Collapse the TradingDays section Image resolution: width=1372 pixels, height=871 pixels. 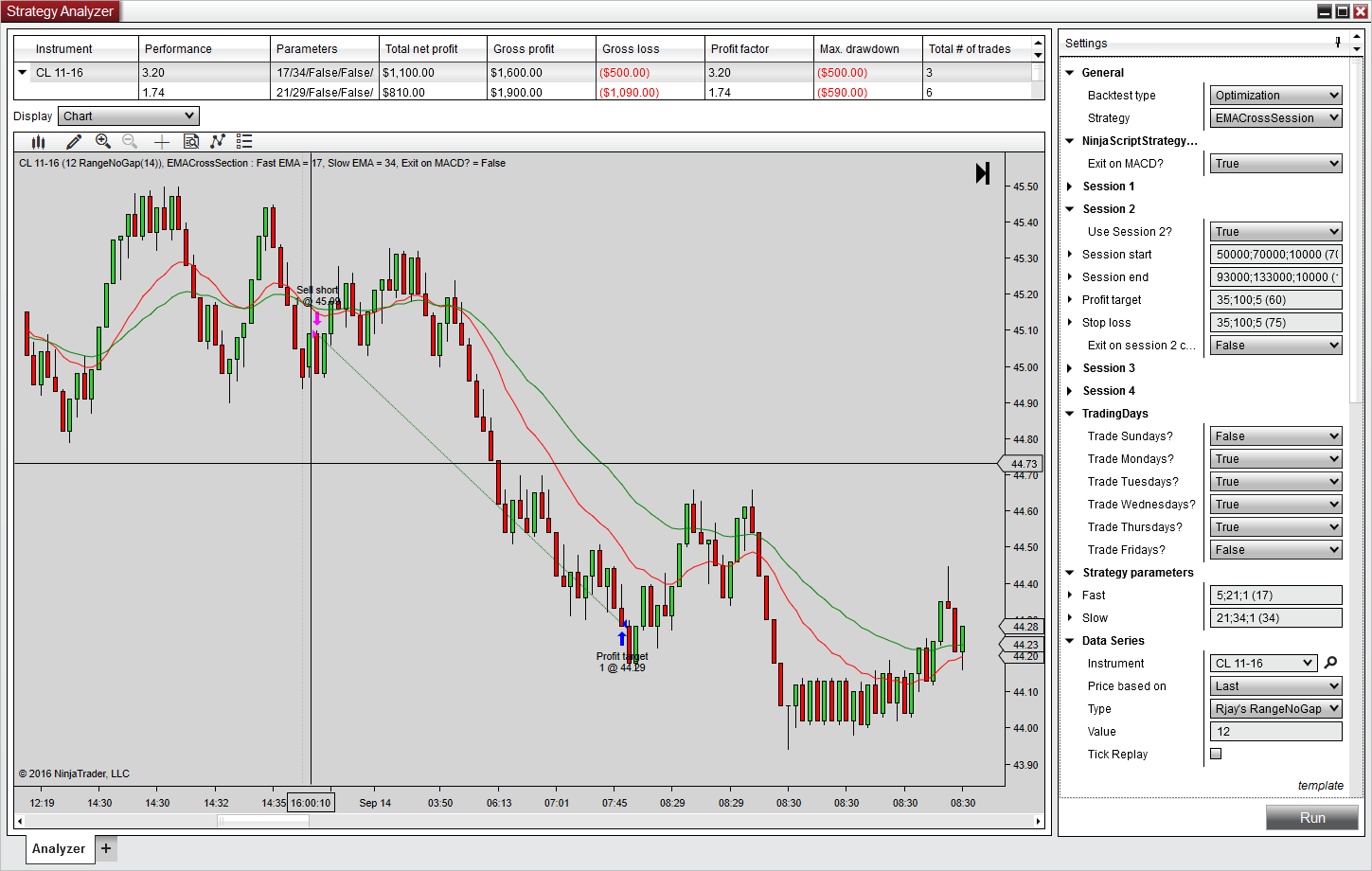coord(1070,414)
